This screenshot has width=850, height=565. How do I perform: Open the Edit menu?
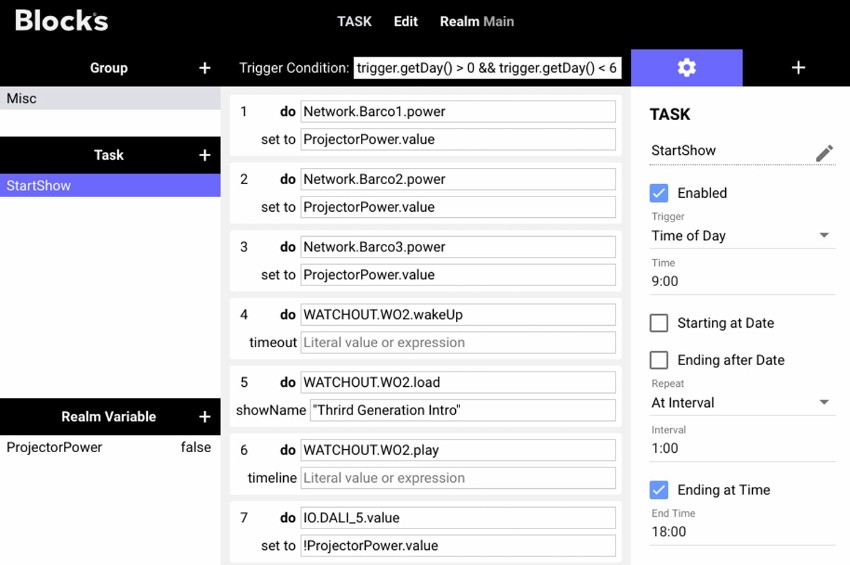(x=406, y=21)
